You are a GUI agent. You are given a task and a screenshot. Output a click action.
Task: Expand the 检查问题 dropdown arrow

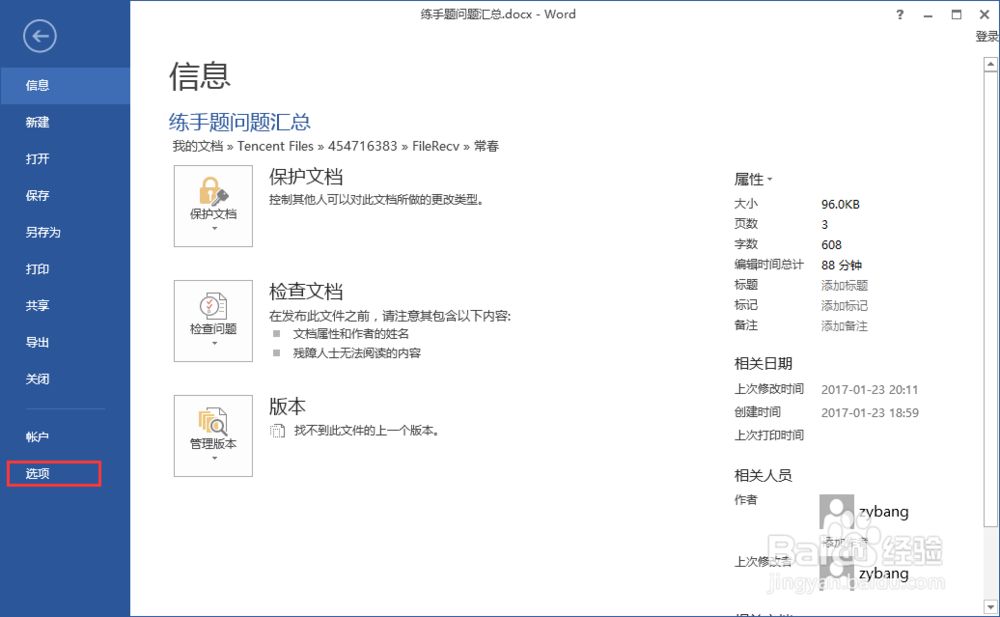pyautogui.click(x=213, y=343)
